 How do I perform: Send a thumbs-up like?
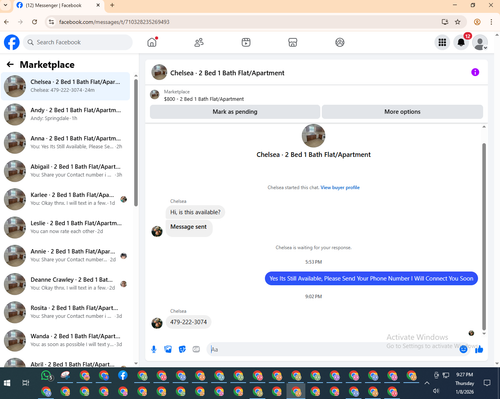tap(479, 349)
